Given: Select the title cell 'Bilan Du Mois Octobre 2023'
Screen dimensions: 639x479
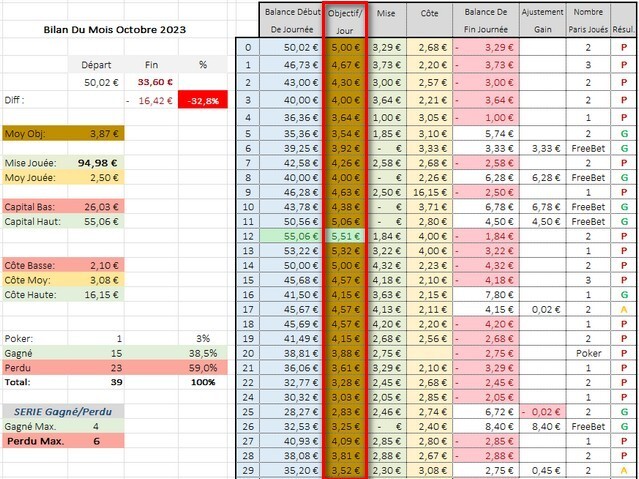Looking at the screenshot, I should pos(115,29).
